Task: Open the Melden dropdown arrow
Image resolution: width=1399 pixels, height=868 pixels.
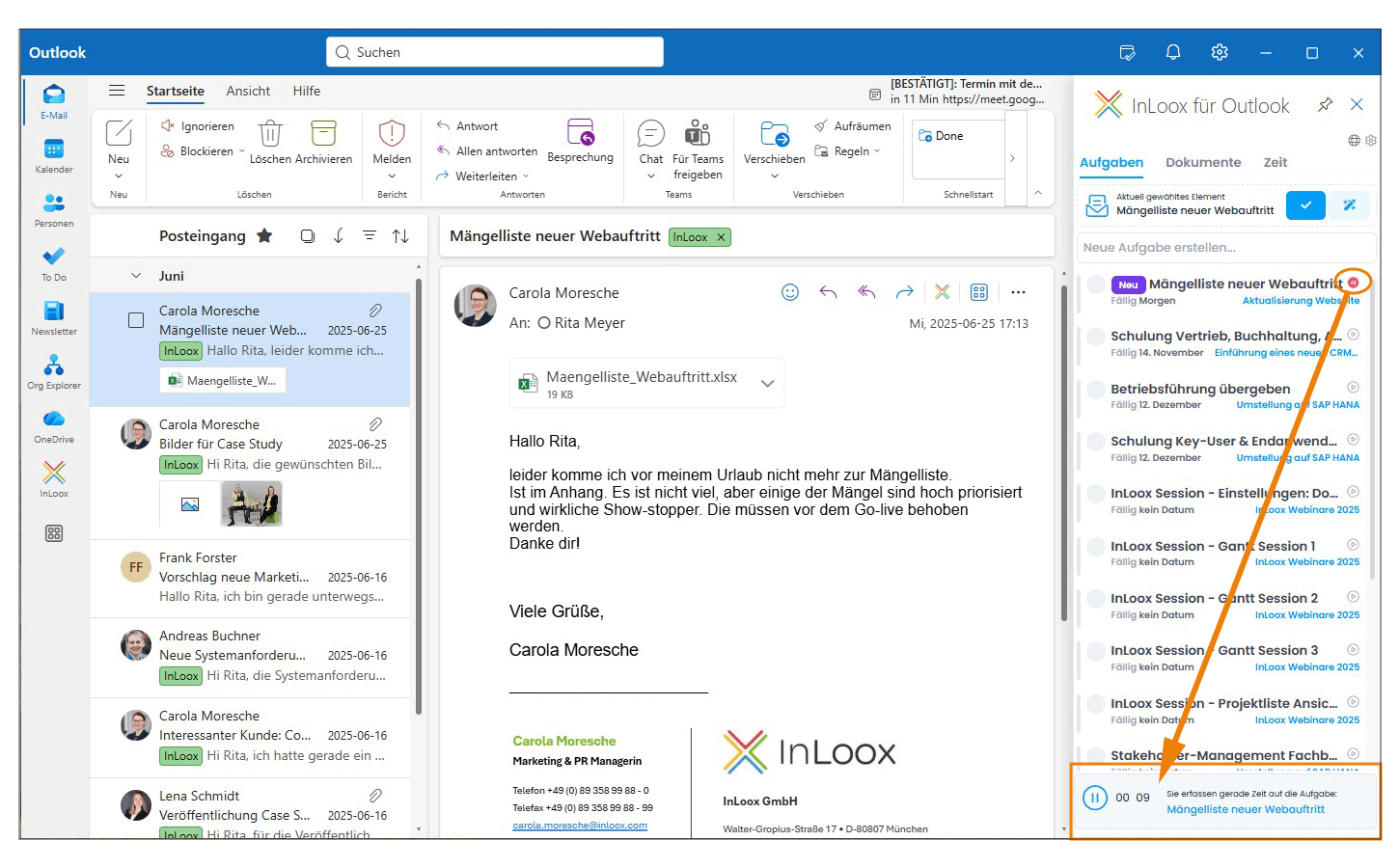Action: (392, 176)
